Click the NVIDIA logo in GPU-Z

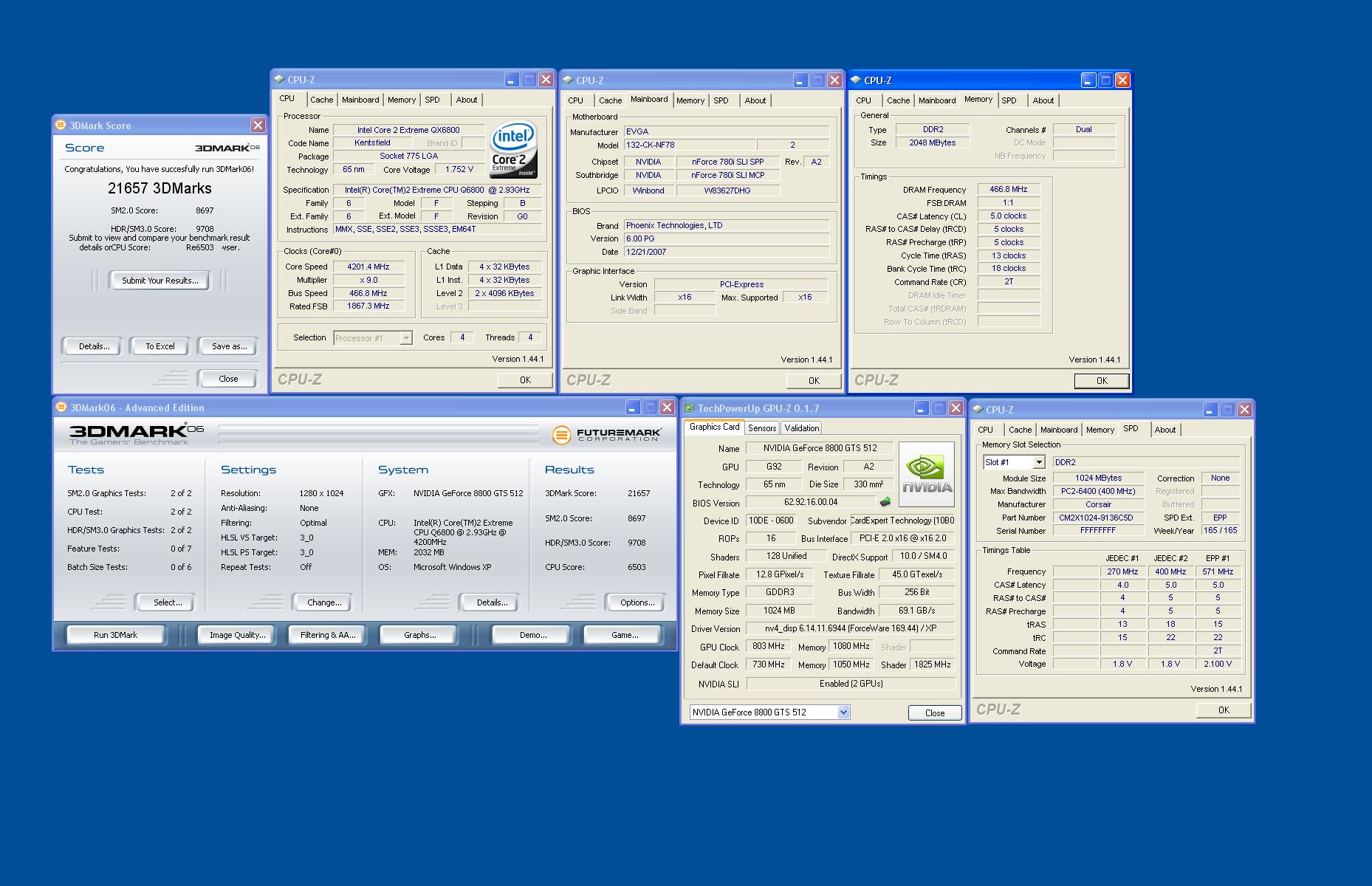[x=927, y=474]
